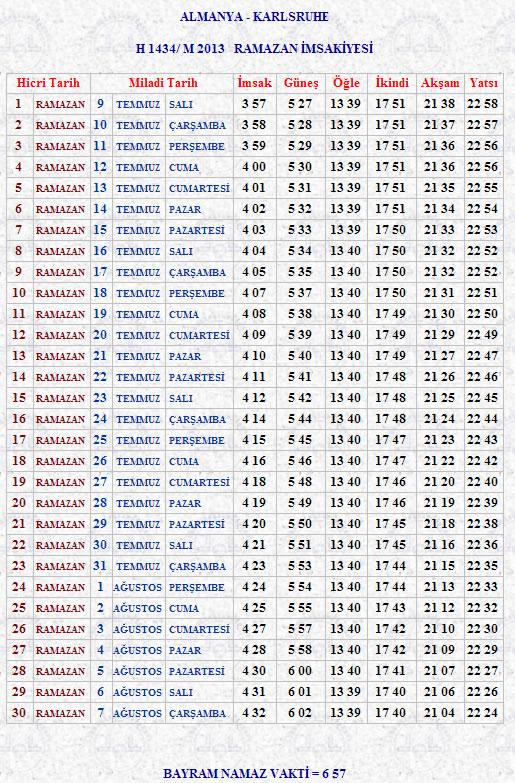Click the 1 AĞUSTOS PERŞEMBE date cell
Viewport: 515px width, 783px height.
161,587
